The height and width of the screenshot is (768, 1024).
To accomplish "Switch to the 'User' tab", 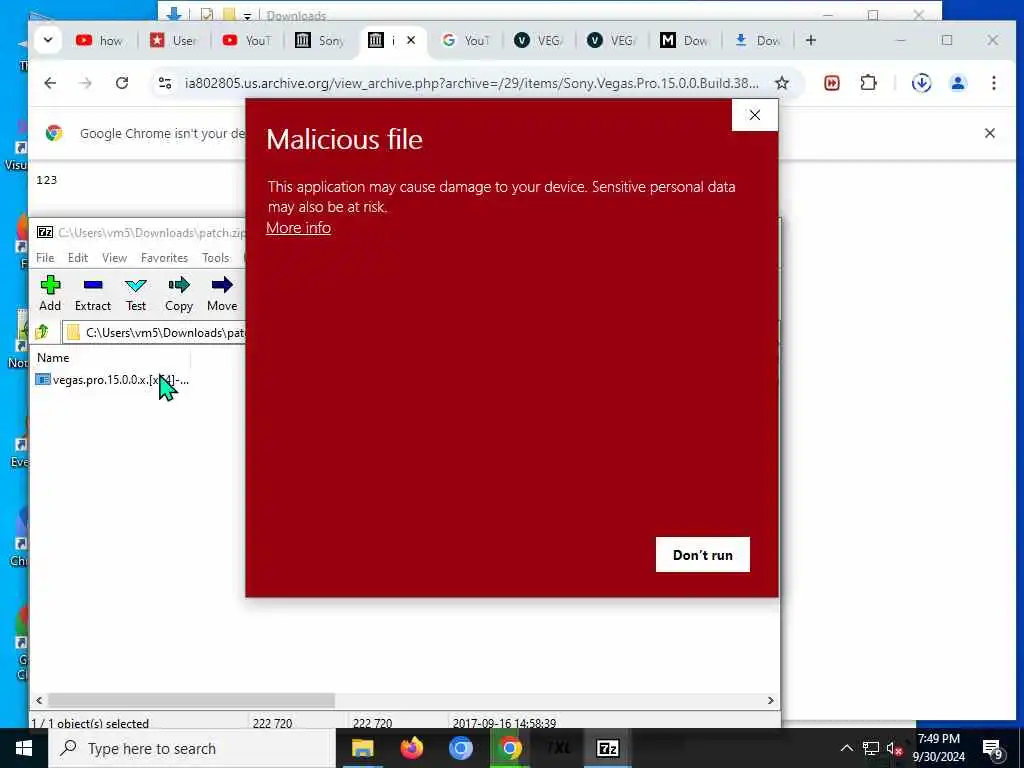I will pyautogui.click(x=173, y=40).
